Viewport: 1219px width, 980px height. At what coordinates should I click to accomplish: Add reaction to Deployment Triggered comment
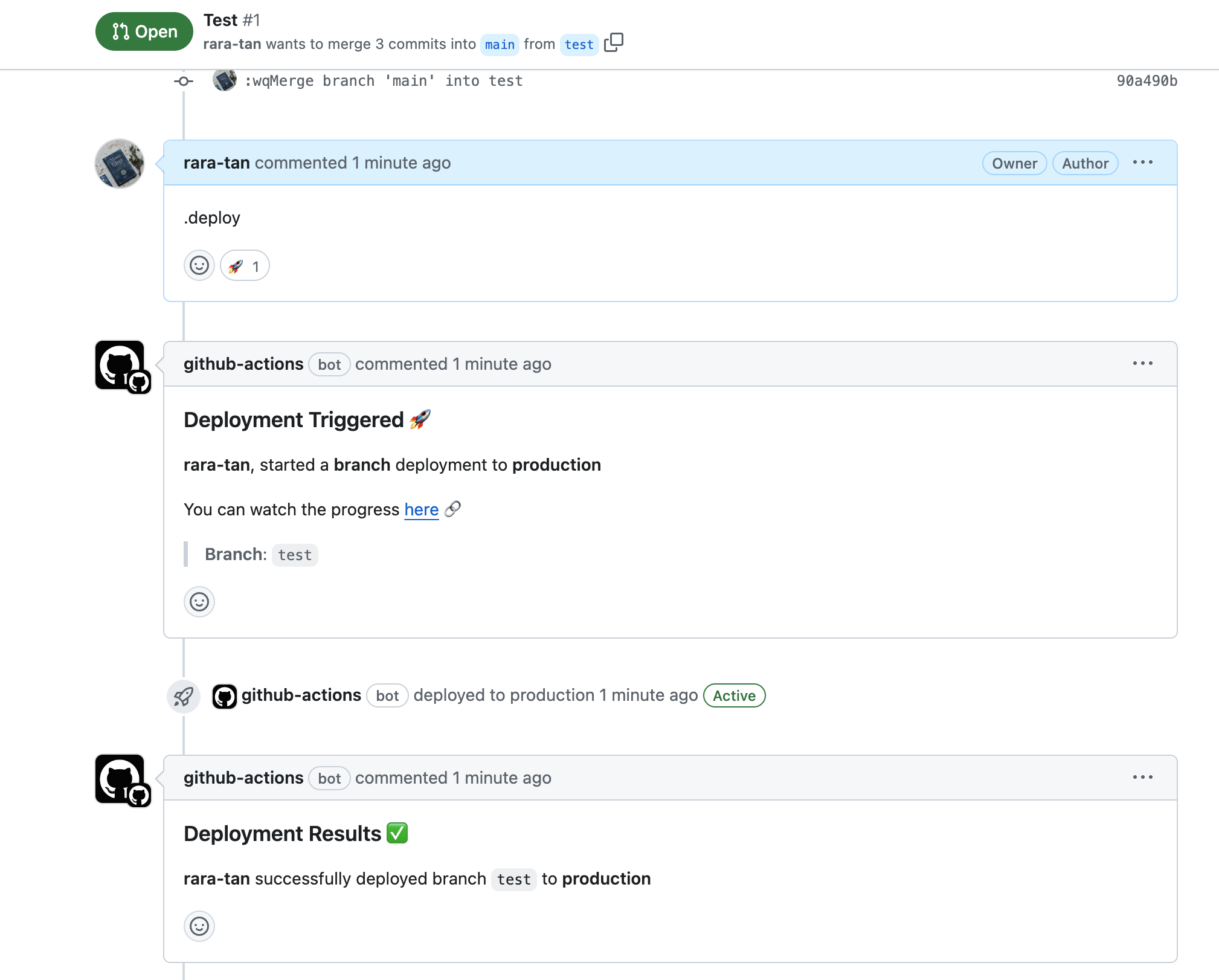[199, 602]
